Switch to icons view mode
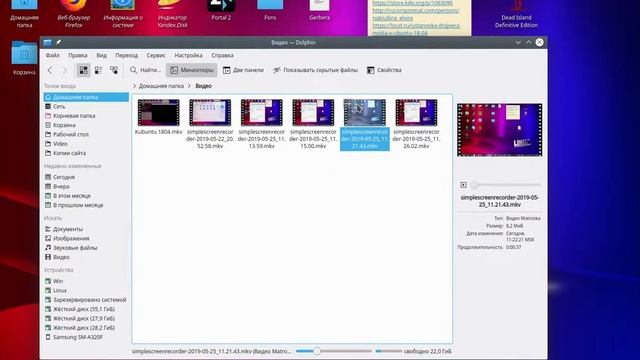The image size is (640, 360). (x=83, y=70)
